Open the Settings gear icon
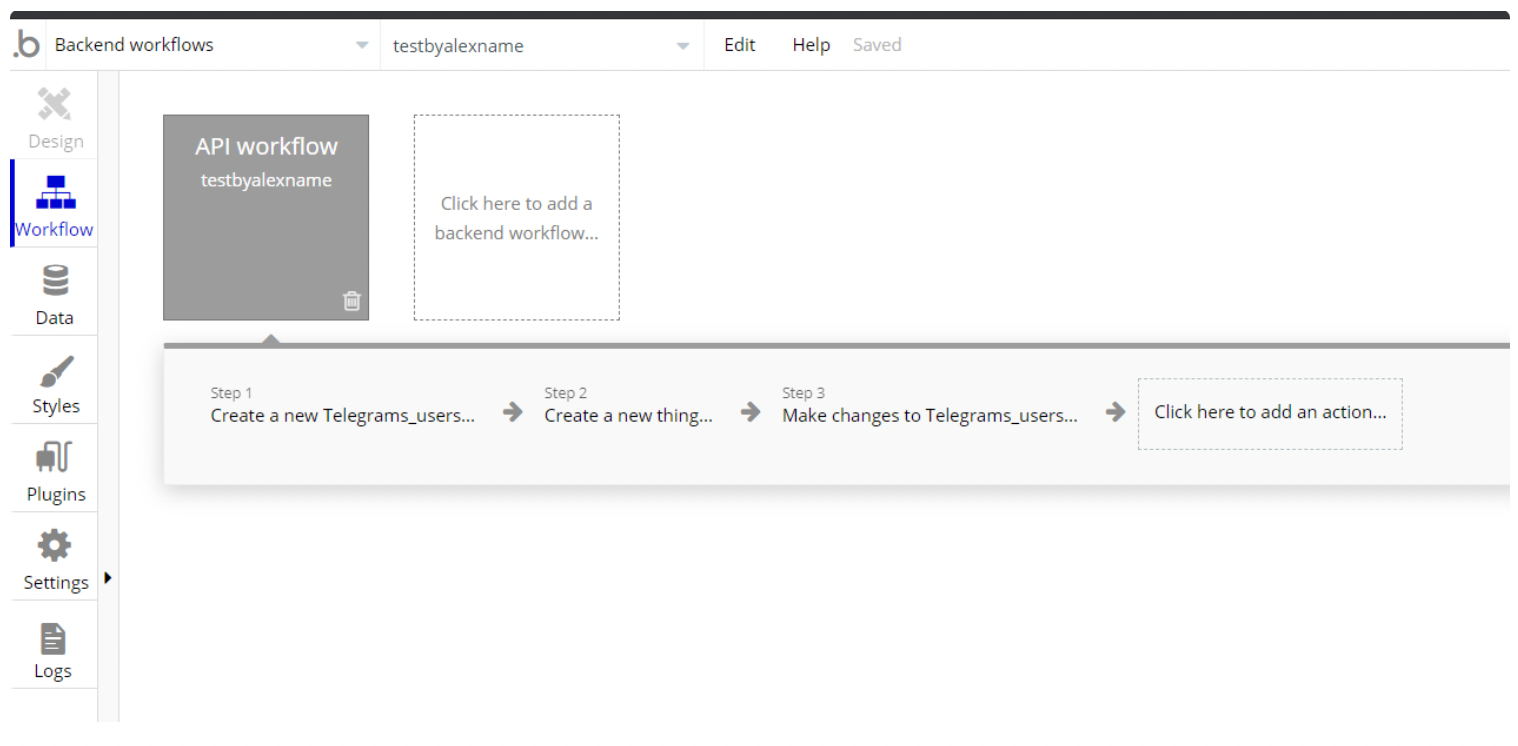Screen dimensions: 1518x746 coord(55,545)
